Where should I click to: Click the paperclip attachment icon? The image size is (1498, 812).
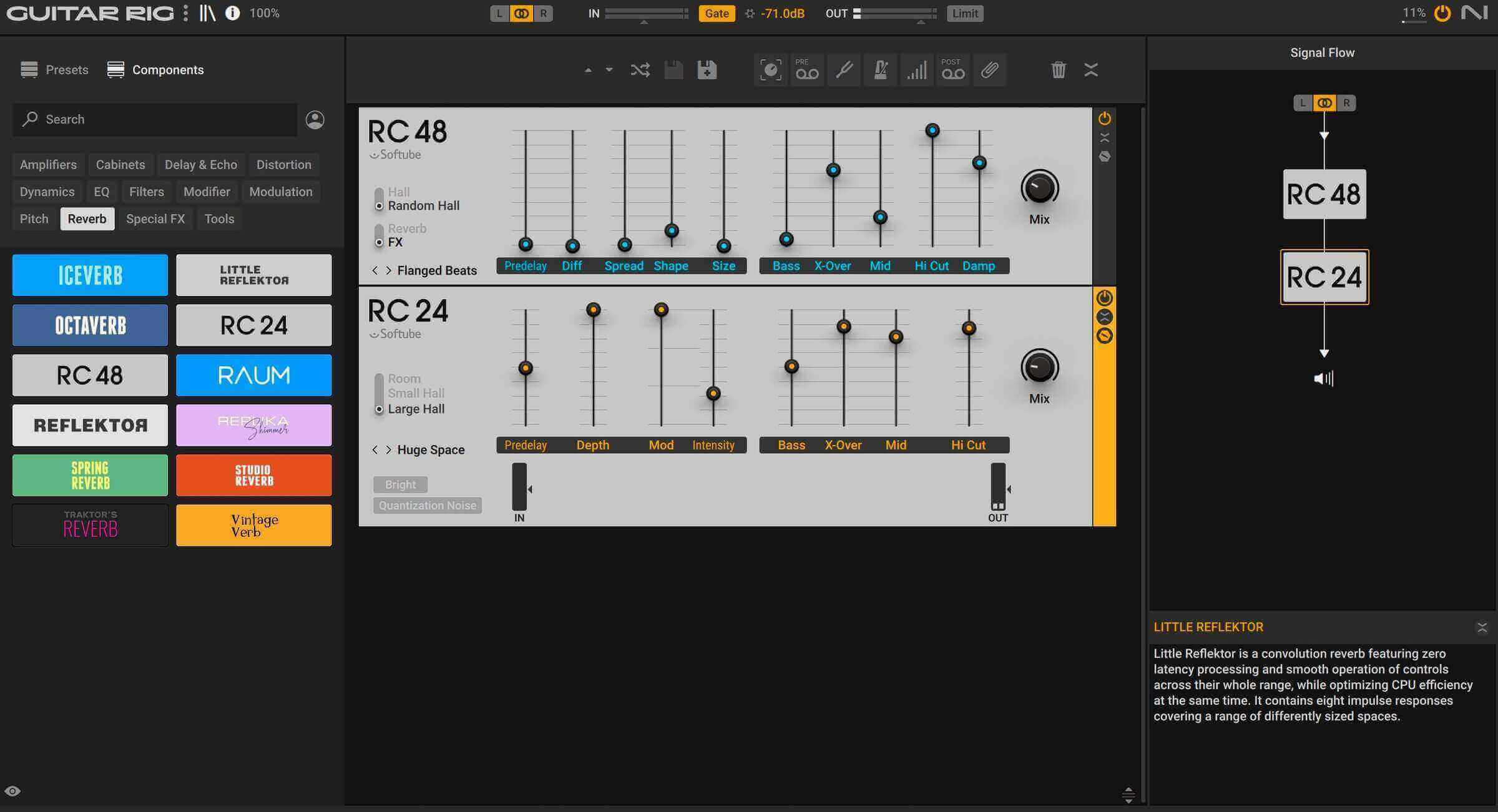[989, 70]
